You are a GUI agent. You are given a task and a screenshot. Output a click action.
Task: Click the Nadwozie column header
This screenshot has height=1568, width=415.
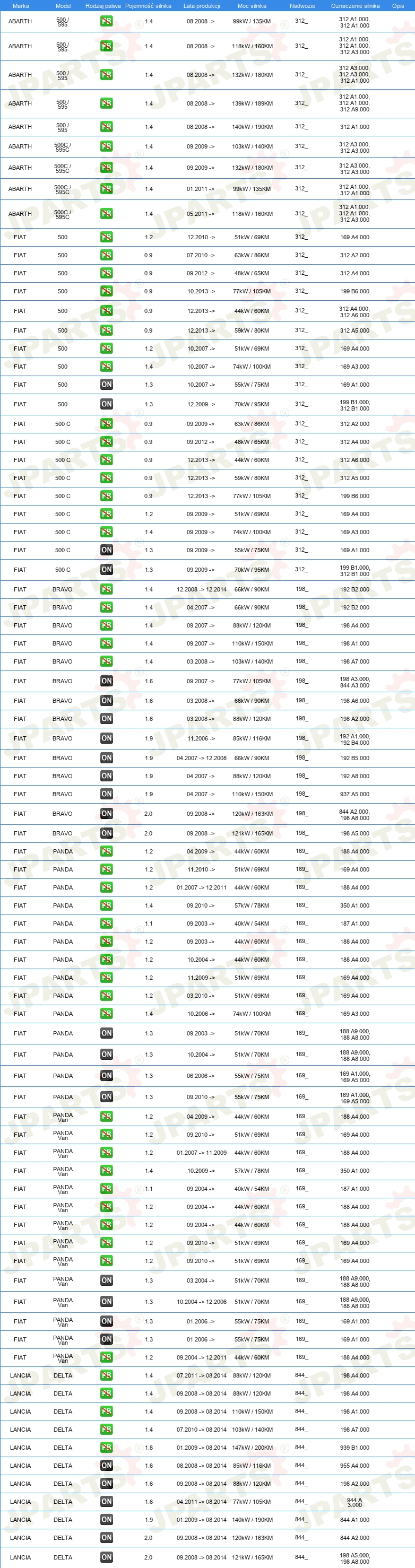tap(302, 6)
